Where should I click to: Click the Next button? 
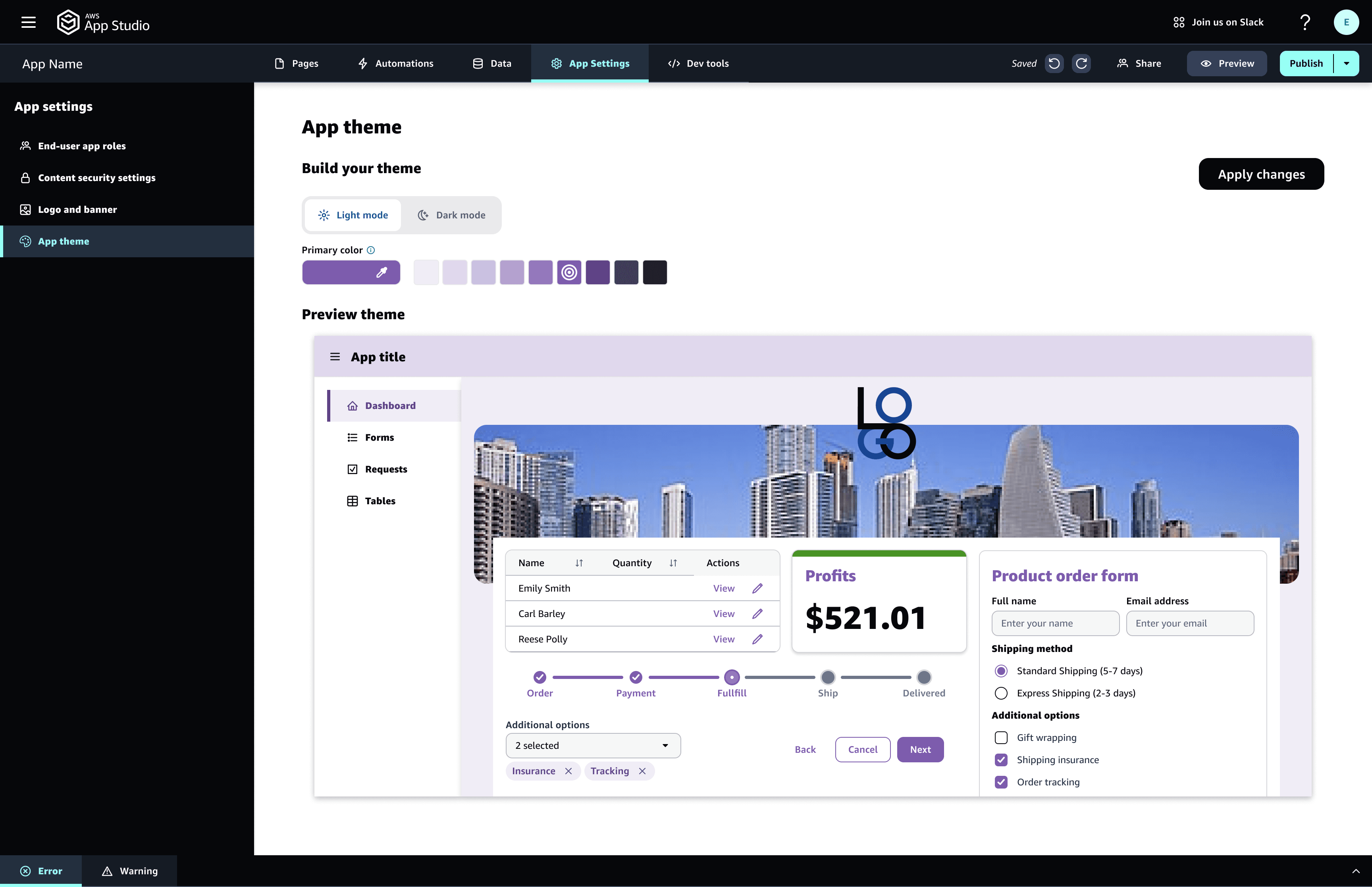click(920, 749)
